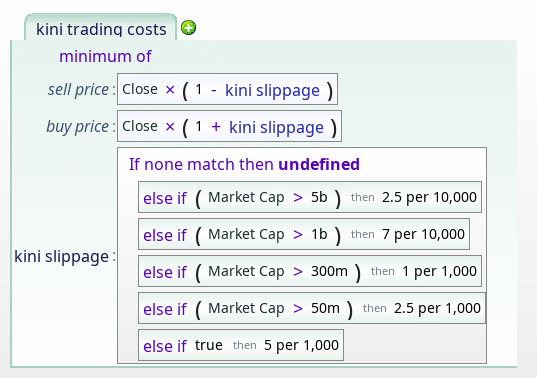Click the 5 per 1,000 value
Screen dimensions: 537x378
coord(301,345)
